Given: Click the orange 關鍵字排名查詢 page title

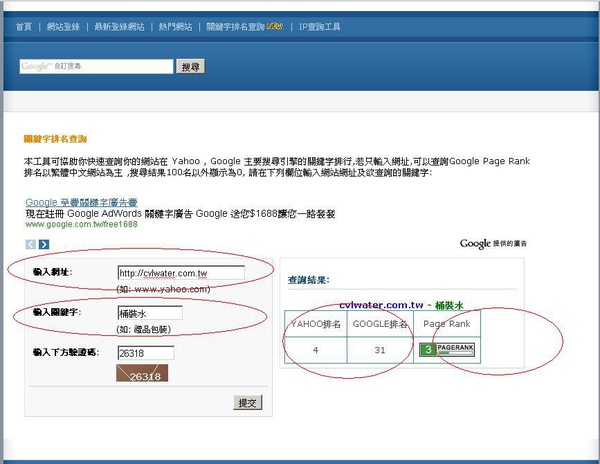Looking at the screenshot, I should click(x=55, y=139).
